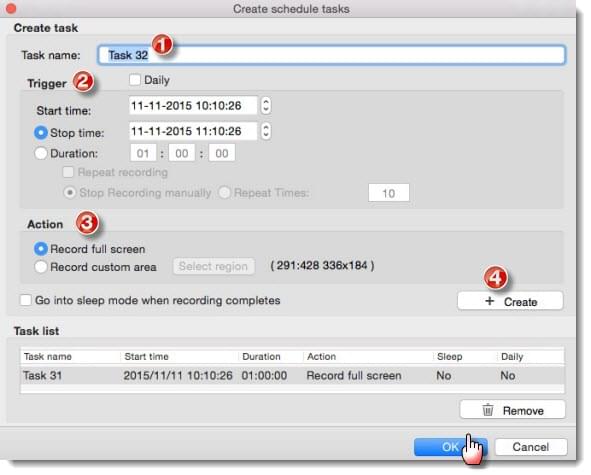
Task: Click the Start time date field
Action: pos(193,106)
